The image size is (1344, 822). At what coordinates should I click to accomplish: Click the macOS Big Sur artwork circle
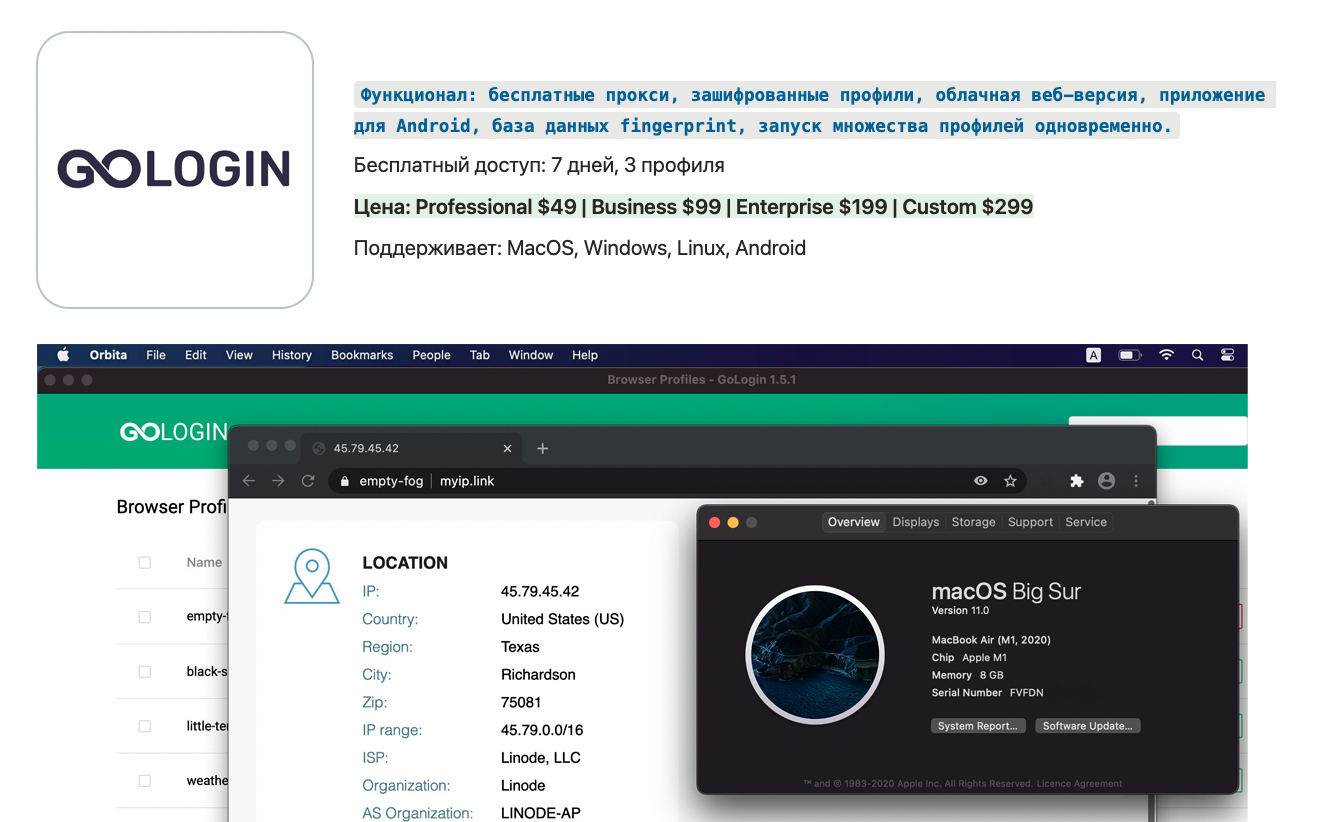pos(815,655)
